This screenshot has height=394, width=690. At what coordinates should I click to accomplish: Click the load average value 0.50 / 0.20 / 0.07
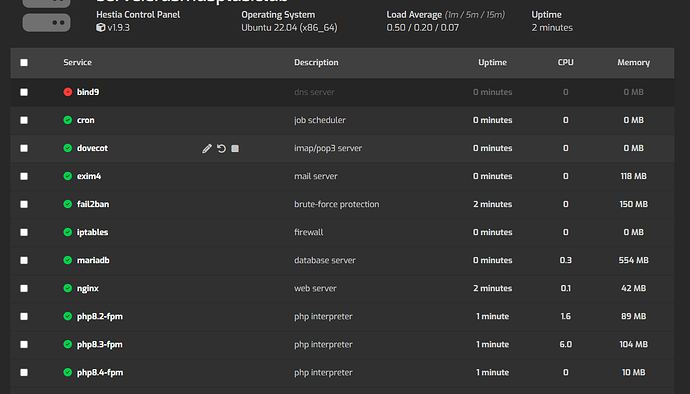[x=422, y=27]
